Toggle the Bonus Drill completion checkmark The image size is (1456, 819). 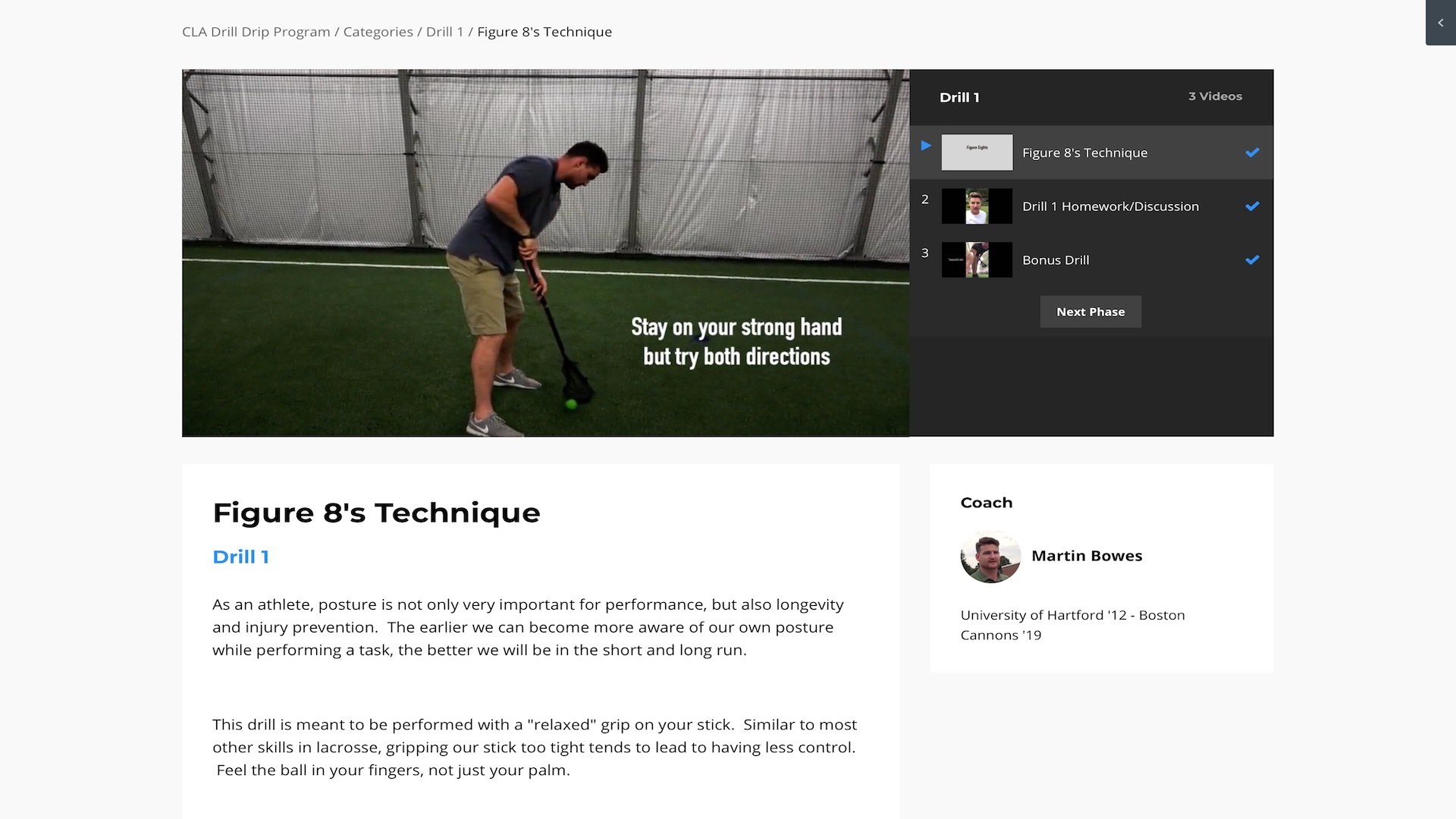click(1252, 260)
